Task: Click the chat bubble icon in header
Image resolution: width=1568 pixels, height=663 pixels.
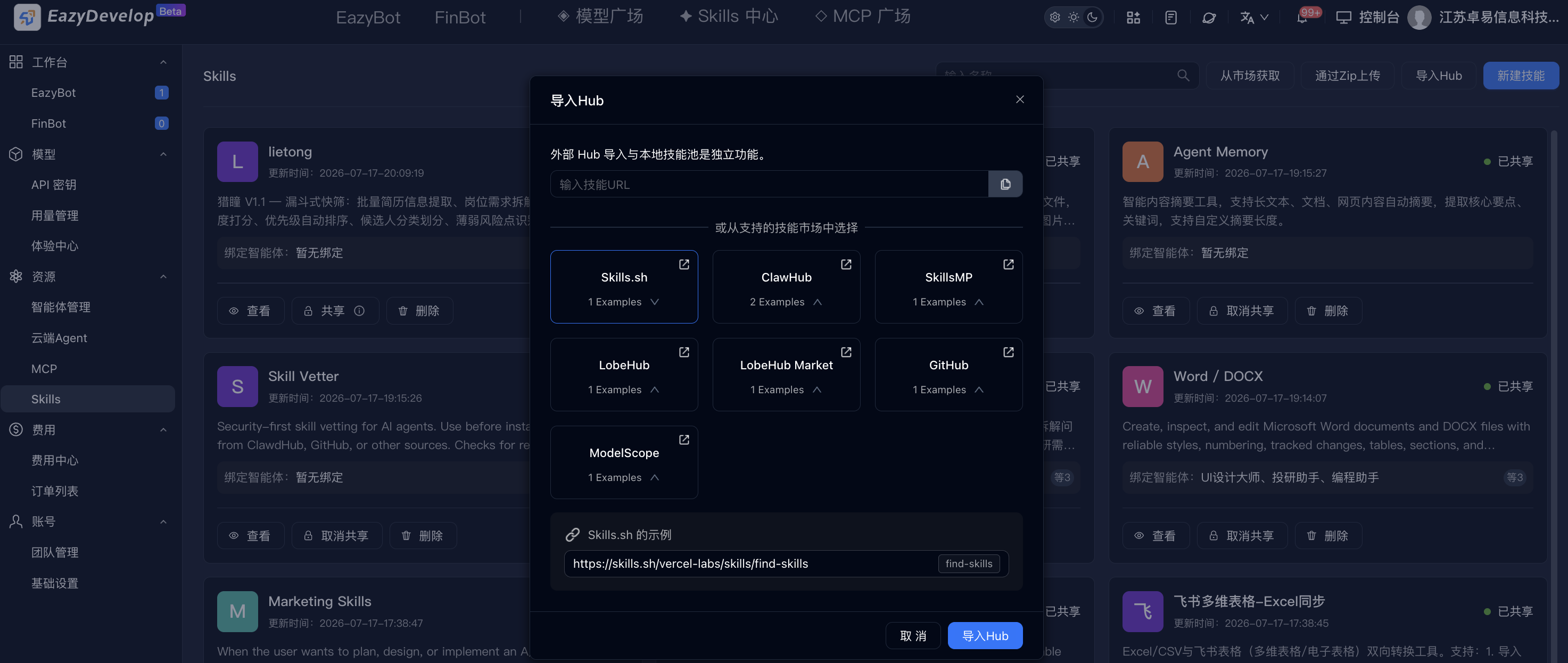Action: pos(1209,18)
